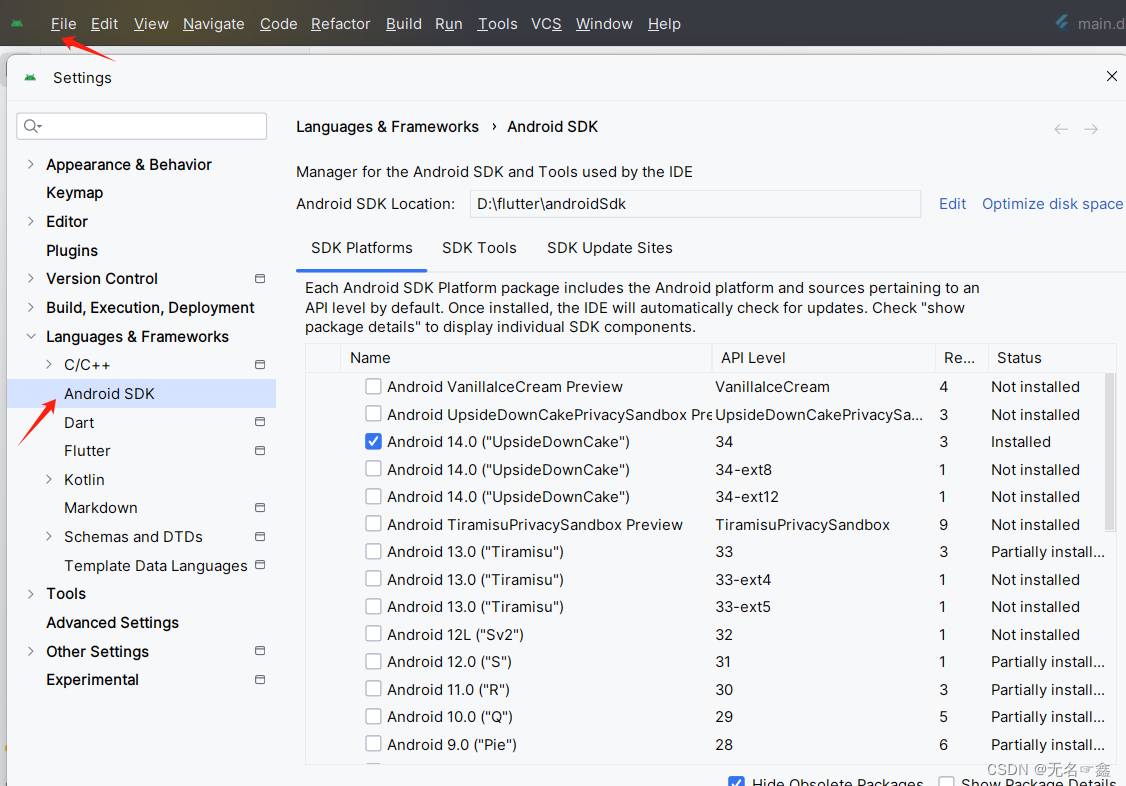Viewport: 1126px width, 786px height.
Task: Open the VCS menu
Action: click(x=546, y=24)
